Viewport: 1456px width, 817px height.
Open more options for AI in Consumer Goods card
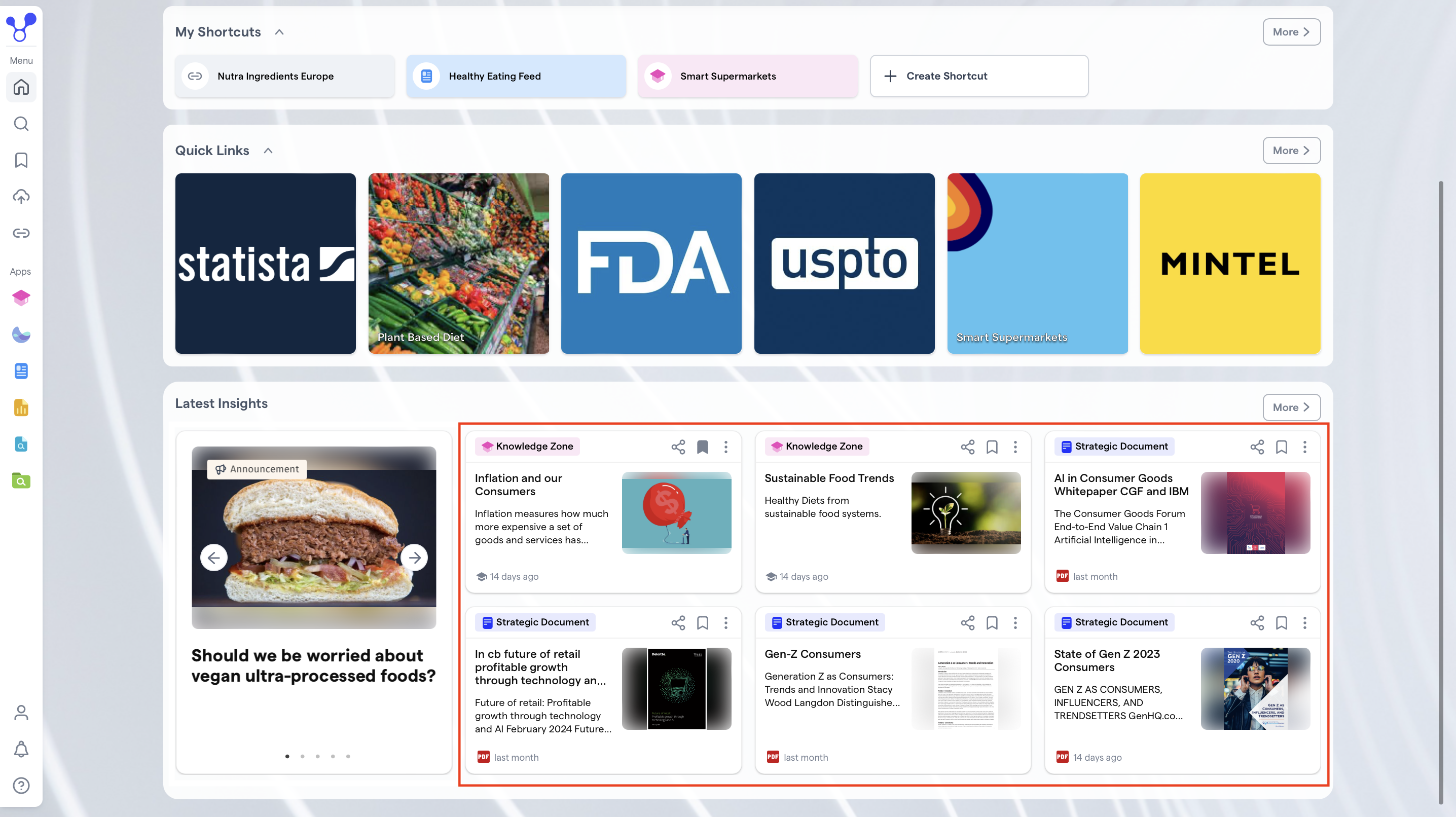(1304, 447)
